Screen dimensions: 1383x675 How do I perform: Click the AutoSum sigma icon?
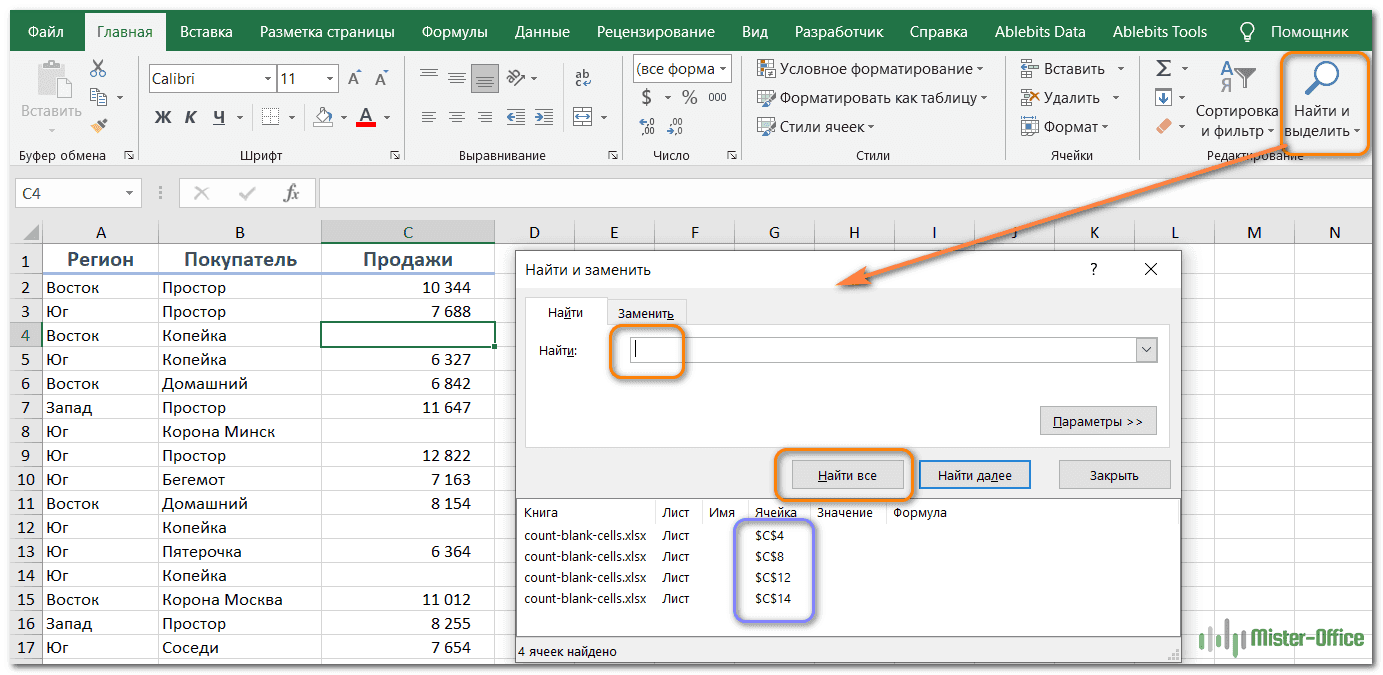pos(1163,69)
